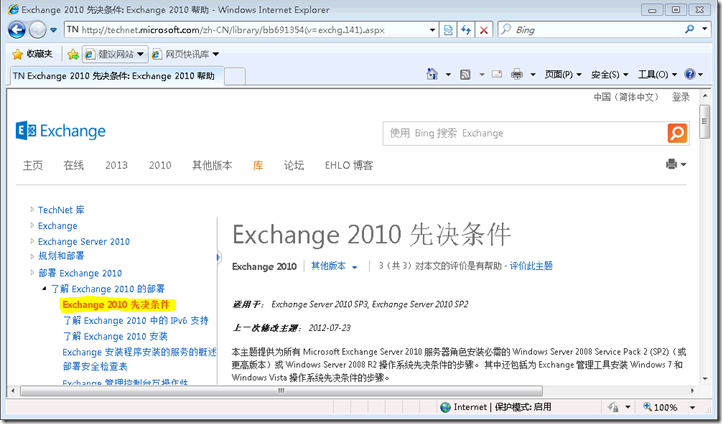Open the 其他版本 dropdown under the title
The image size is (722, 424).
coord(334,266)
